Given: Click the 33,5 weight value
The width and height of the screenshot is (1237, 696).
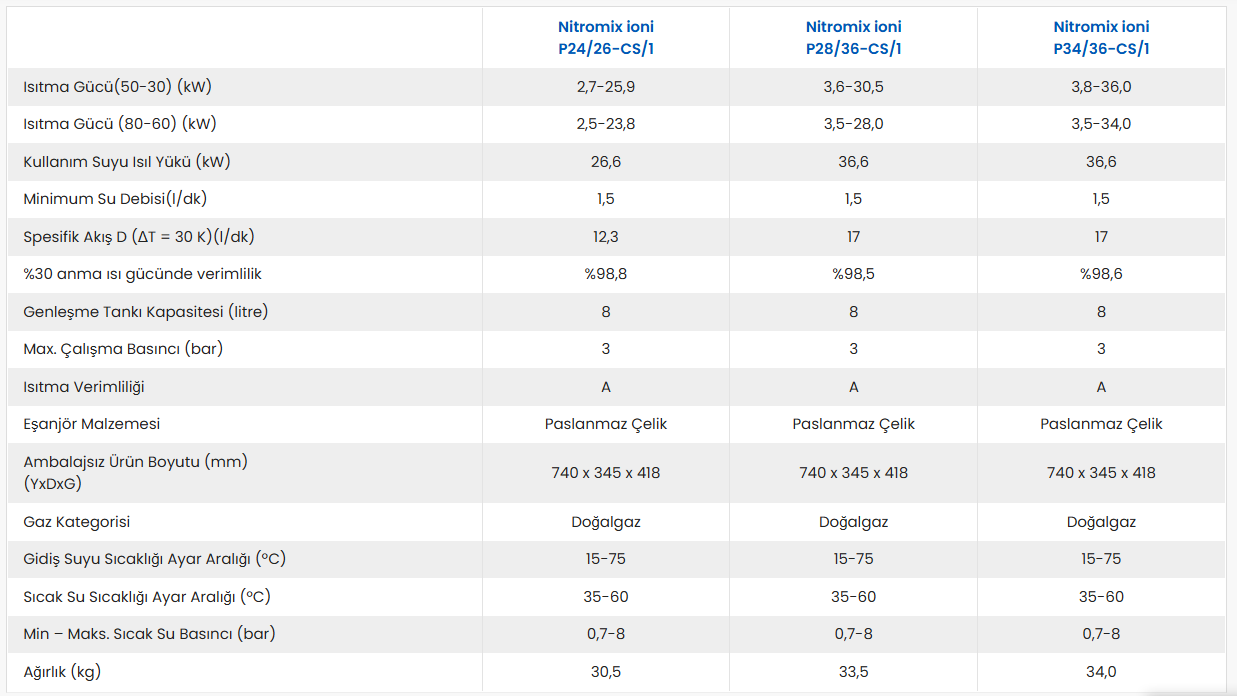Looking at the screenshot, I should pyautogui.click(x=854, y=672).
